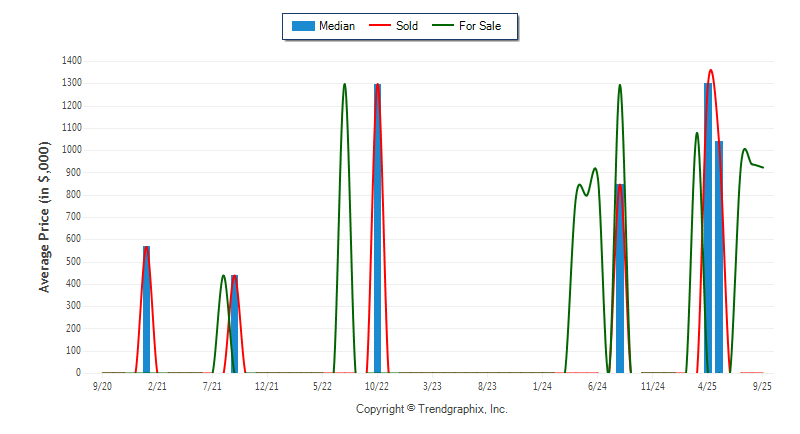Viewport: 800px width, 434px height.
Task: Click the 9/25 x-axis date label
Action: pyautogui.click(x=762, y=386)
